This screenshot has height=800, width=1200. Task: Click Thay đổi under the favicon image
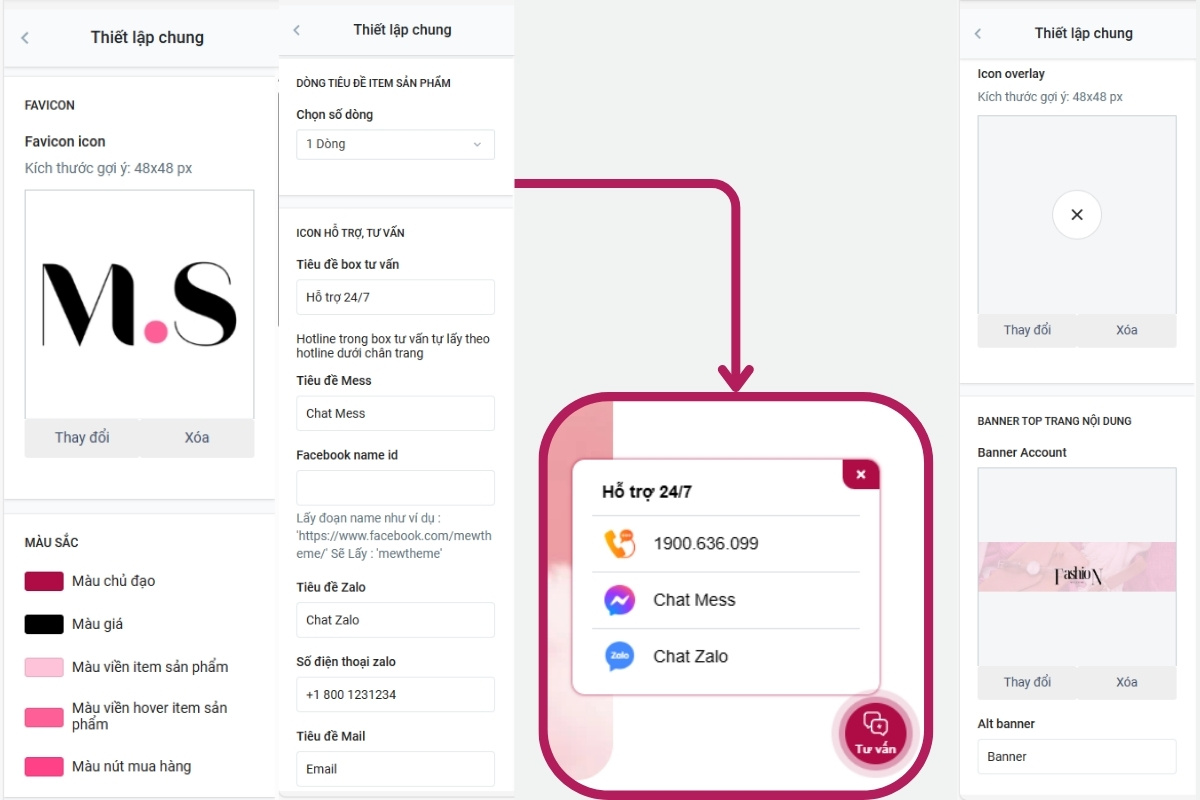82,438
